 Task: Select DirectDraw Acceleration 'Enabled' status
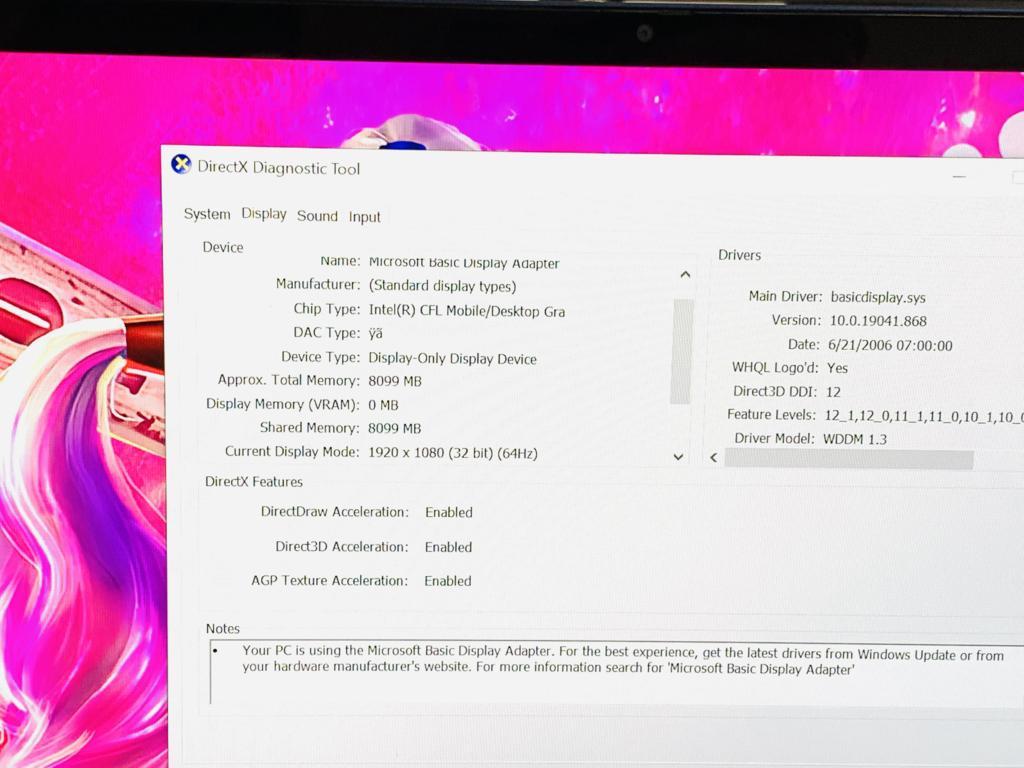[449, 512]
